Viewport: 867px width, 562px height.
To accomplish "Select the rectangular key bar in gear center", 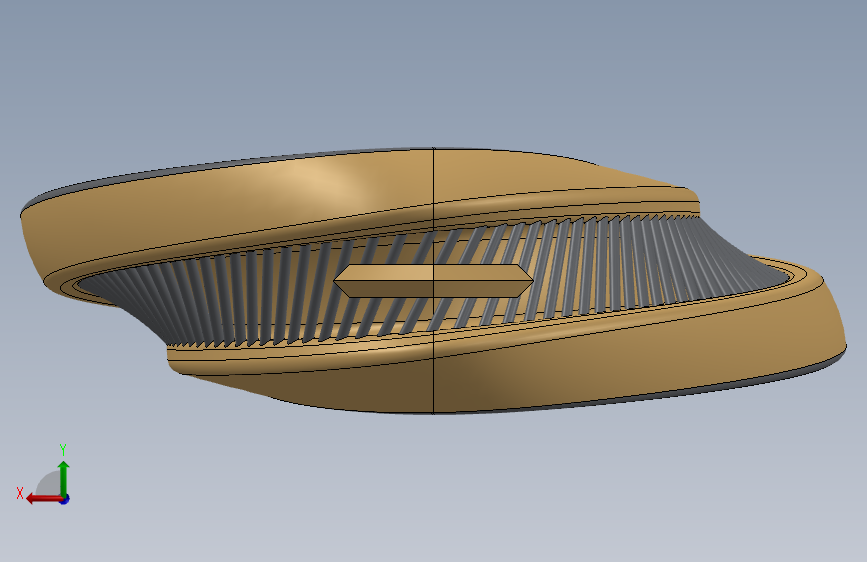I will pos(434,281).
